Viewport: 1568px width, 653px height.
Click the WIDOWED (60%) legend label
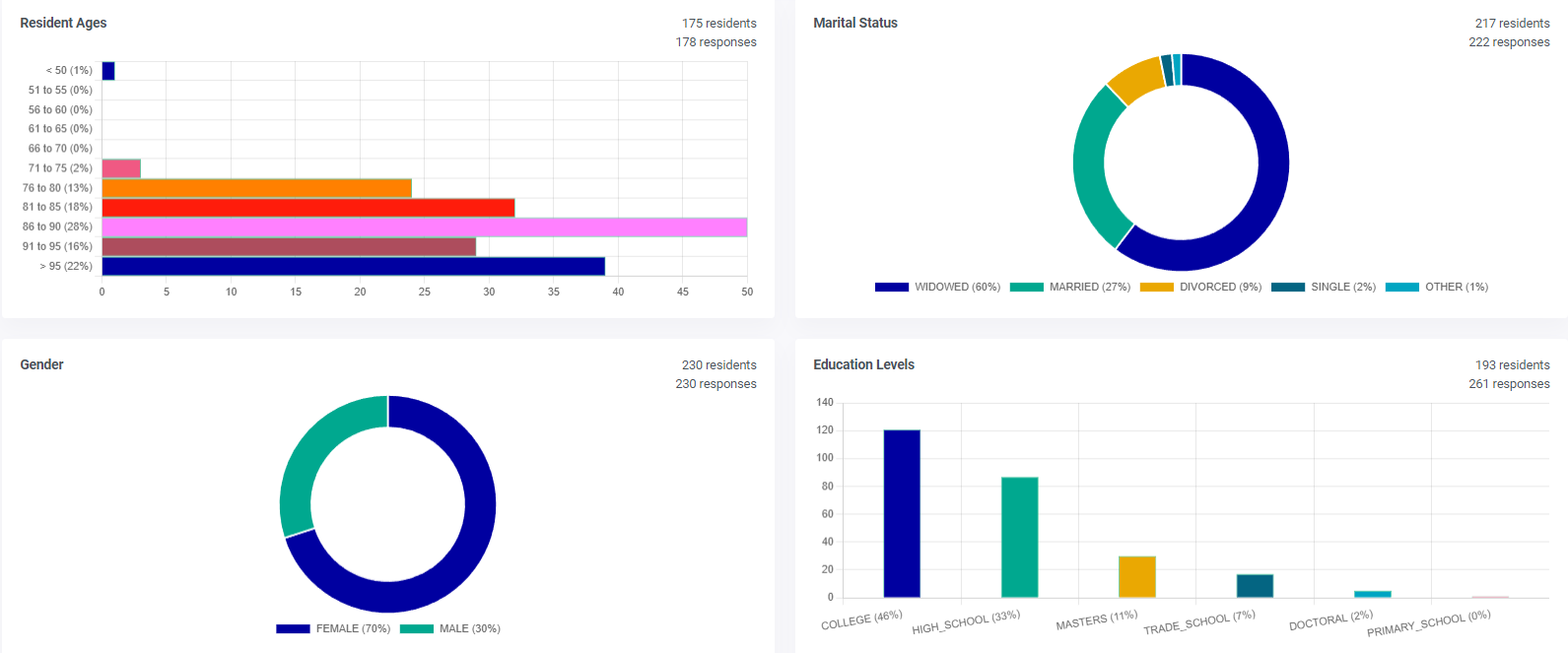[957, 288]
